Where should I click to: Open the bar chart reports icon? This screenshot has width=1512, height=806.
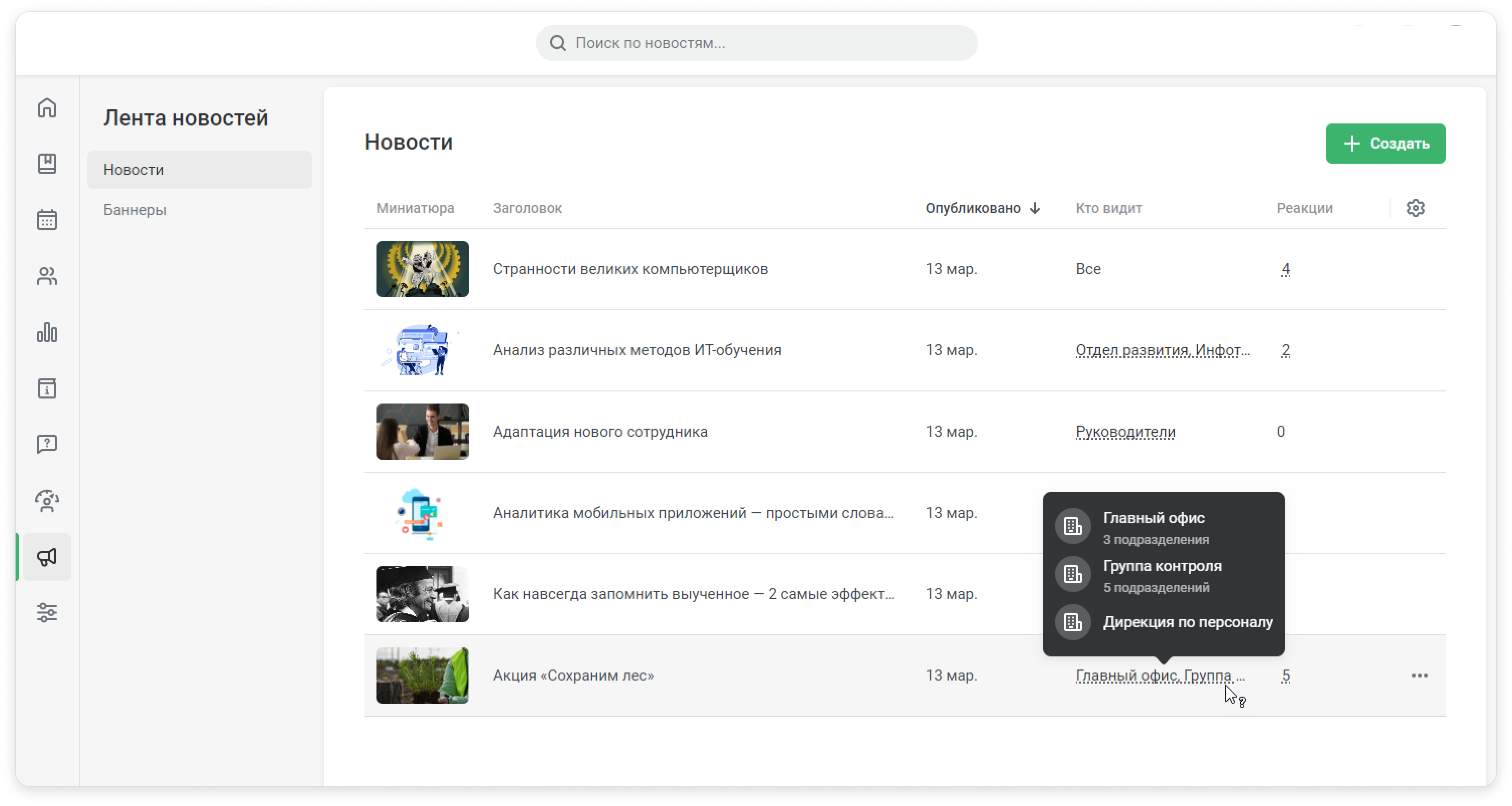[x=47, y=332]
